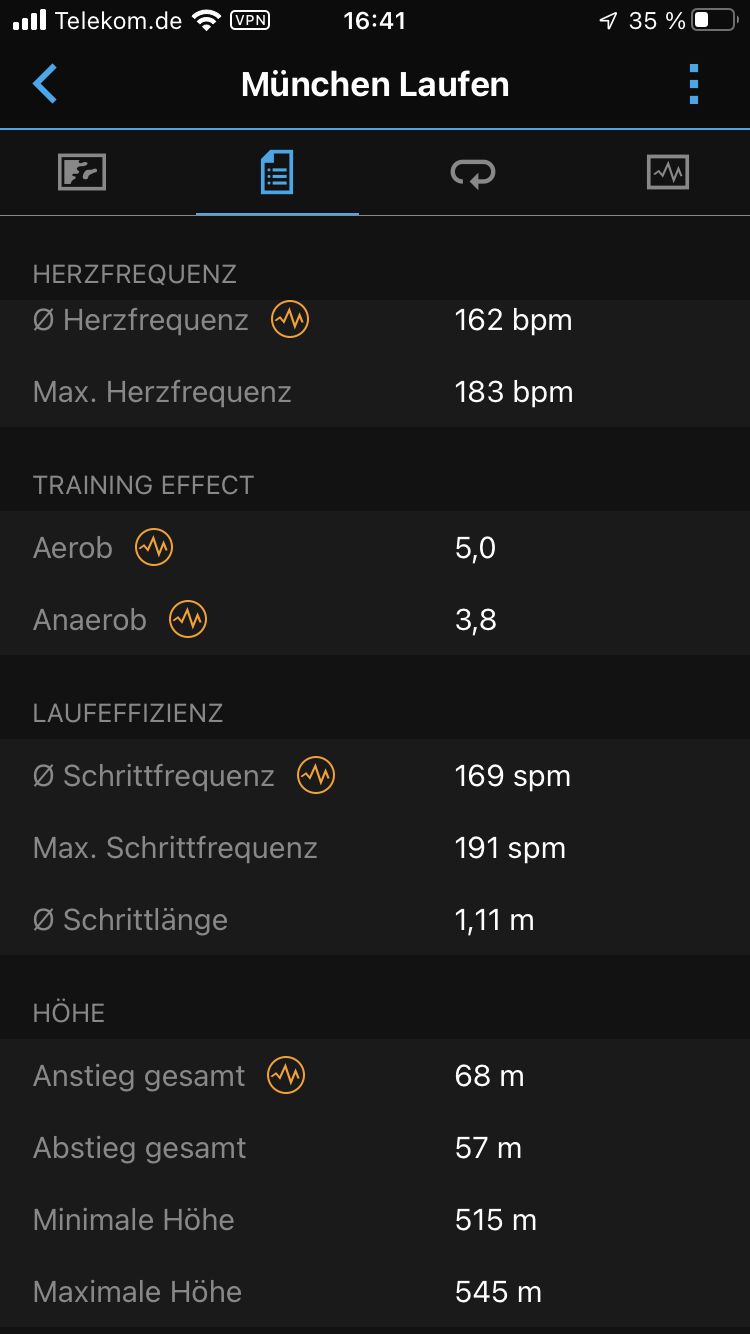This screenshot has width=750, height=1334.
Task: Tap the Minimale Höhe row
Action: [x=375, y=1220]
